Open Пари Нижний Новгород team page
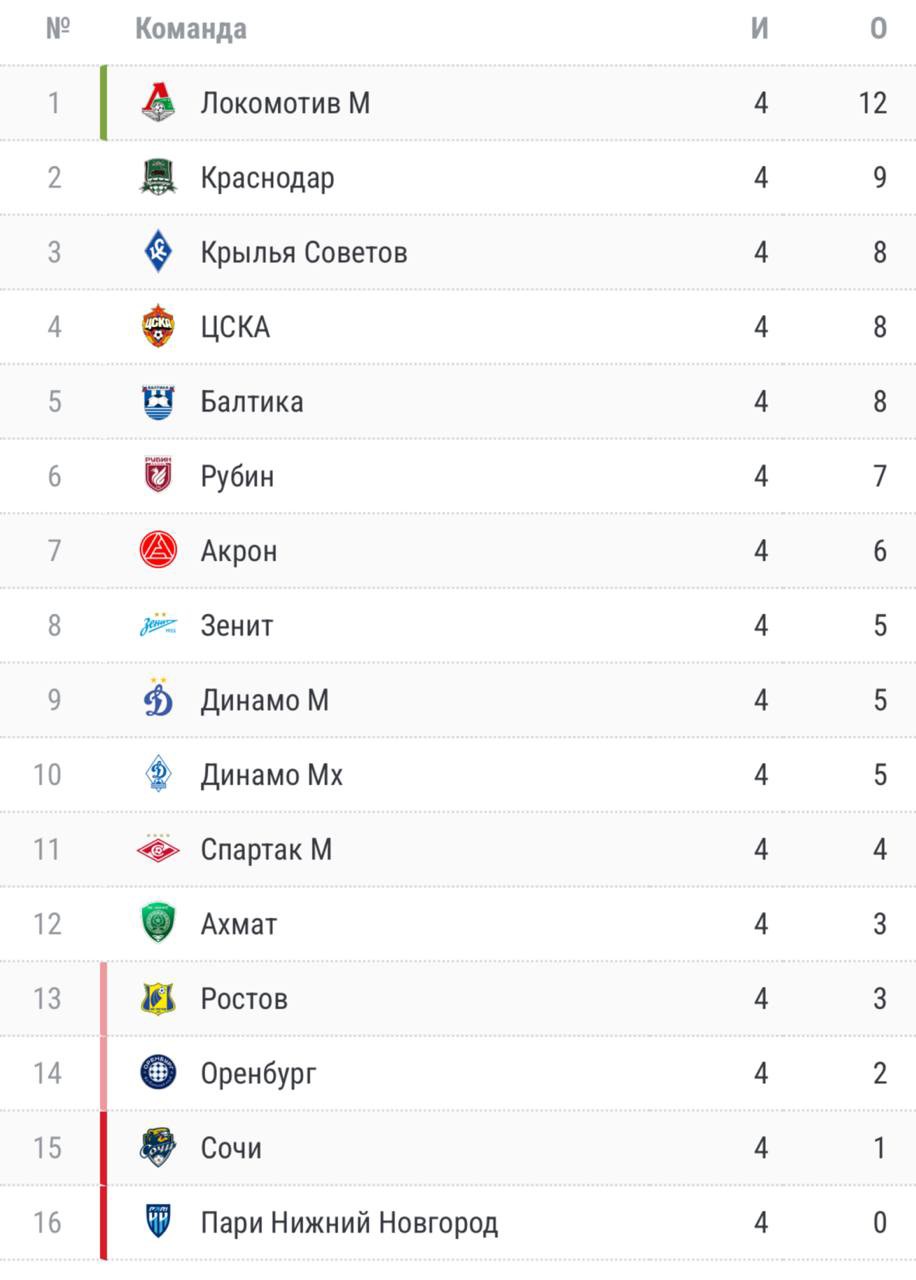This screenshot has height=1280, width=916. pyautogui.click(x=349, y=1222)
